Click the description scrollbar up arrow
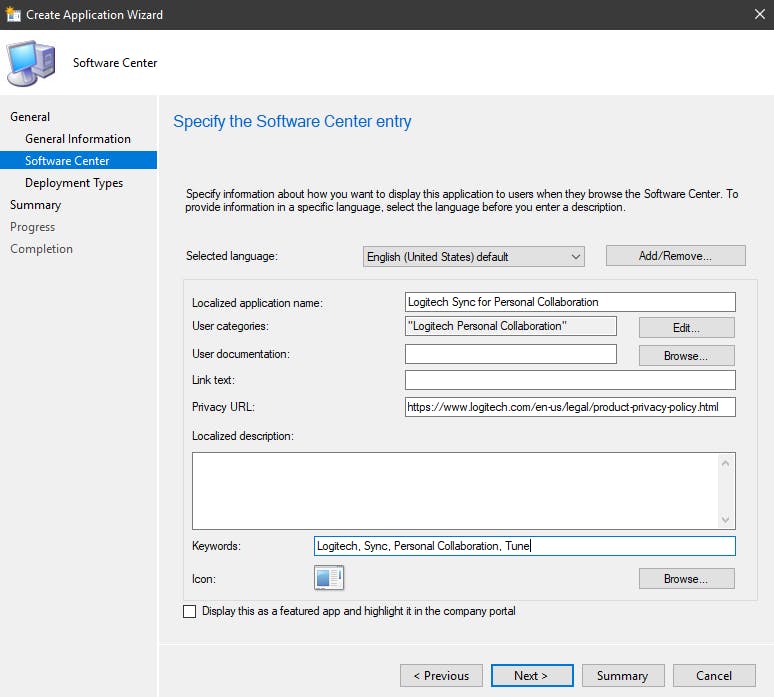 pyautogui.click(x=725, y=464)
